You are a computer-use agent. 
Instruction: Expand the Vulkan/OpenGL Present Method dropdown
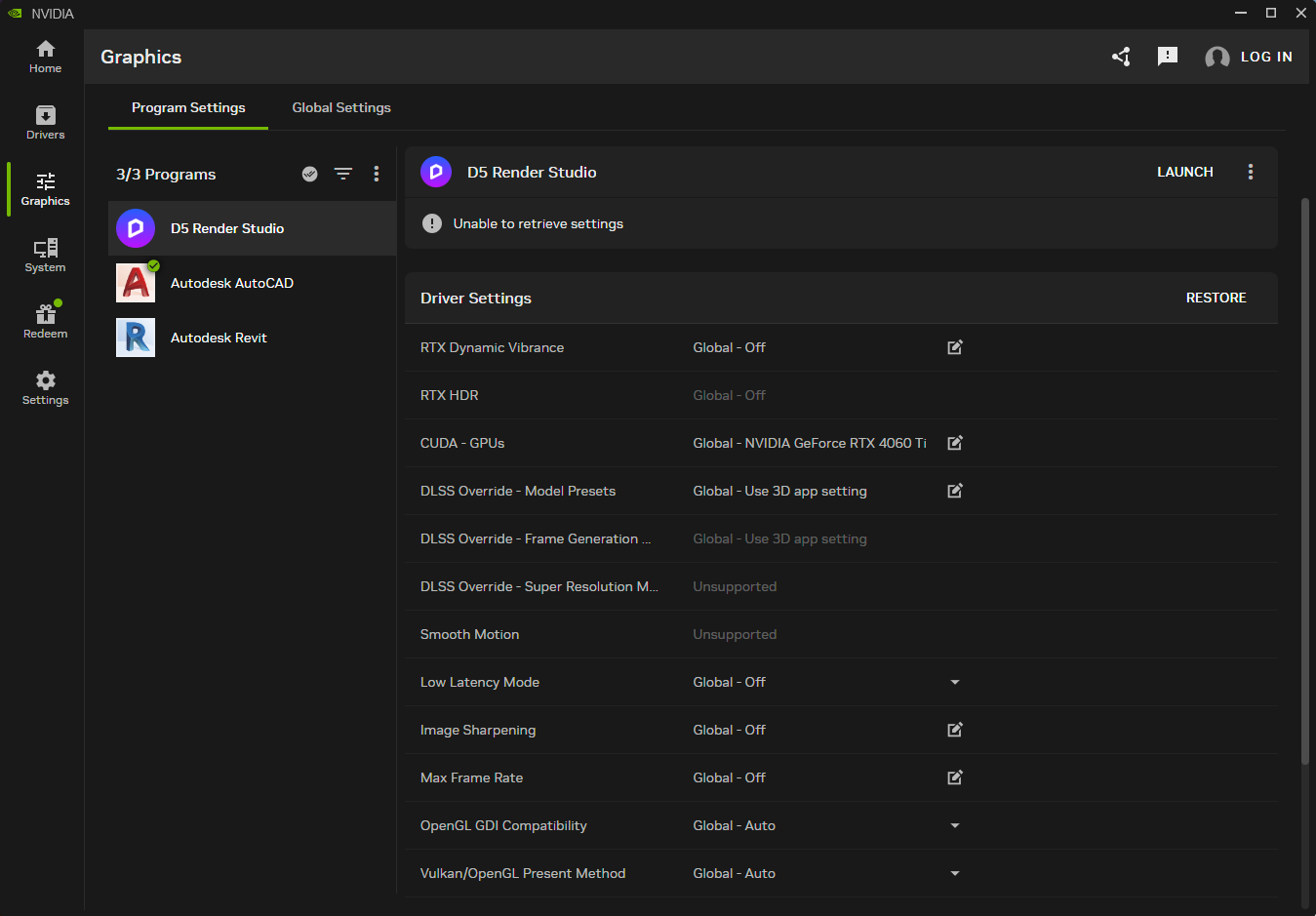[955, 873]
